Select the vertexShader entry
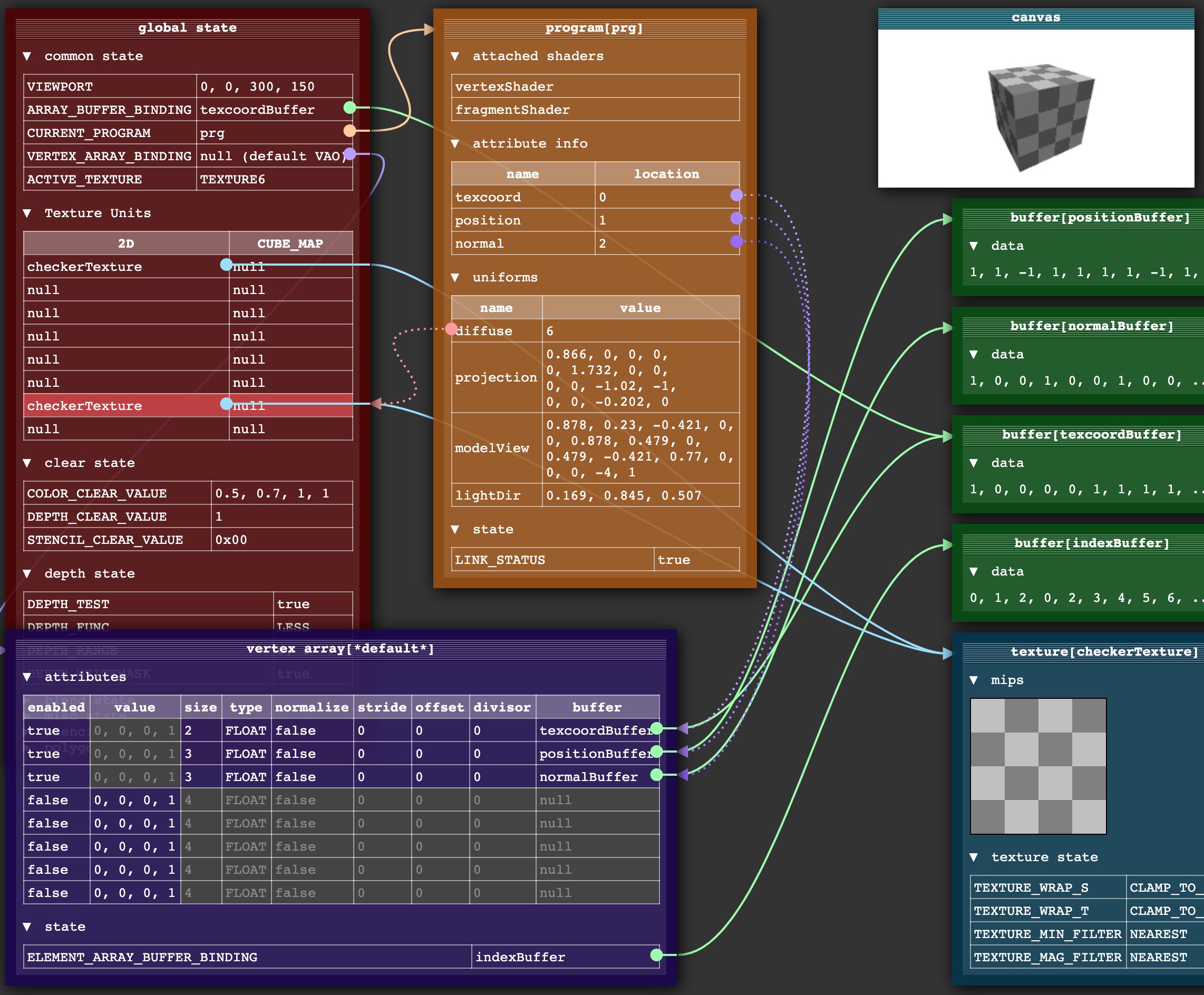Viewport: 1204px width, 995px height. tap(595, 86)
